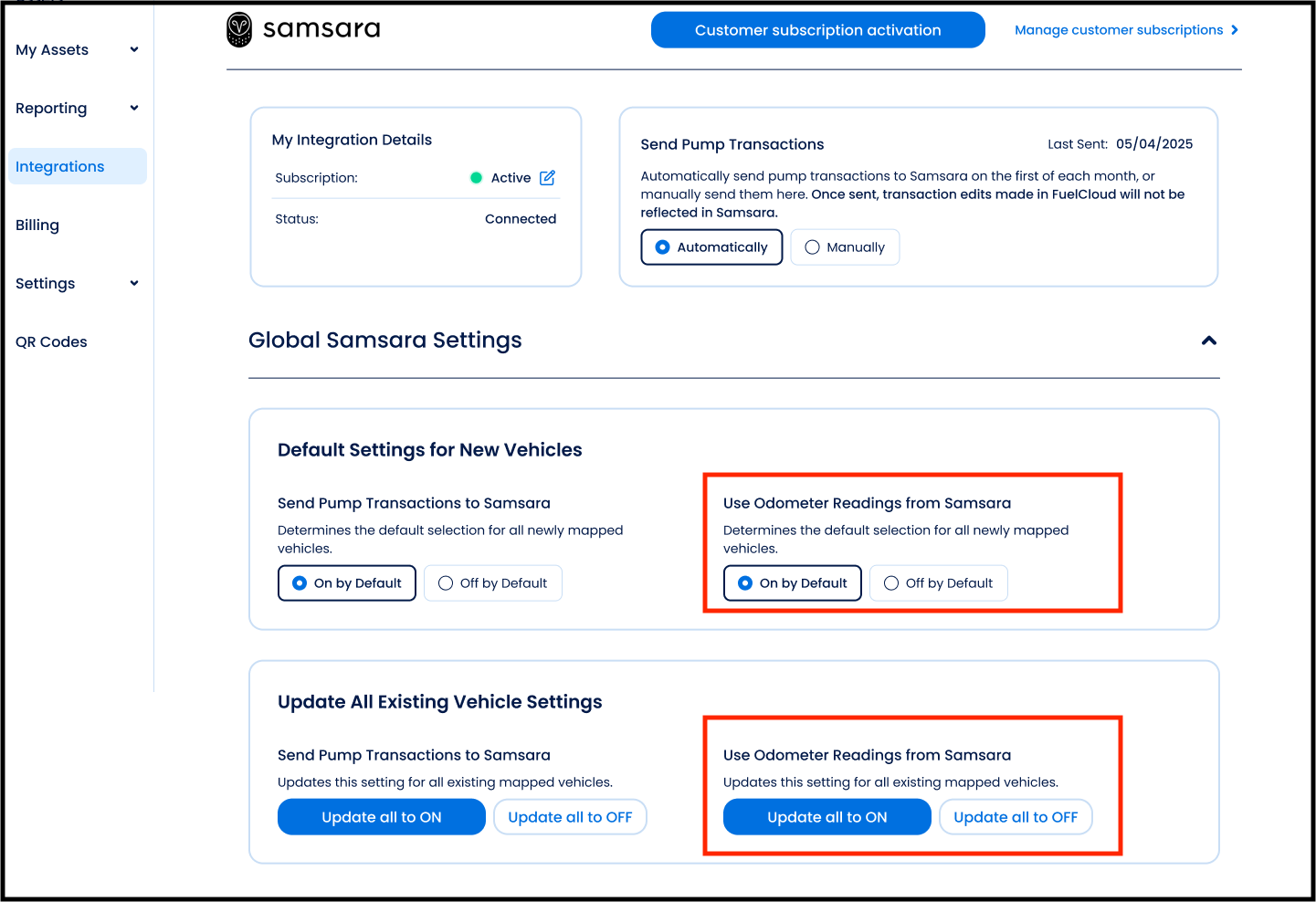This screenshot has height=902, width=1316.
Task: Choose Off by Default for pump transactions
Action: (492, 583)
